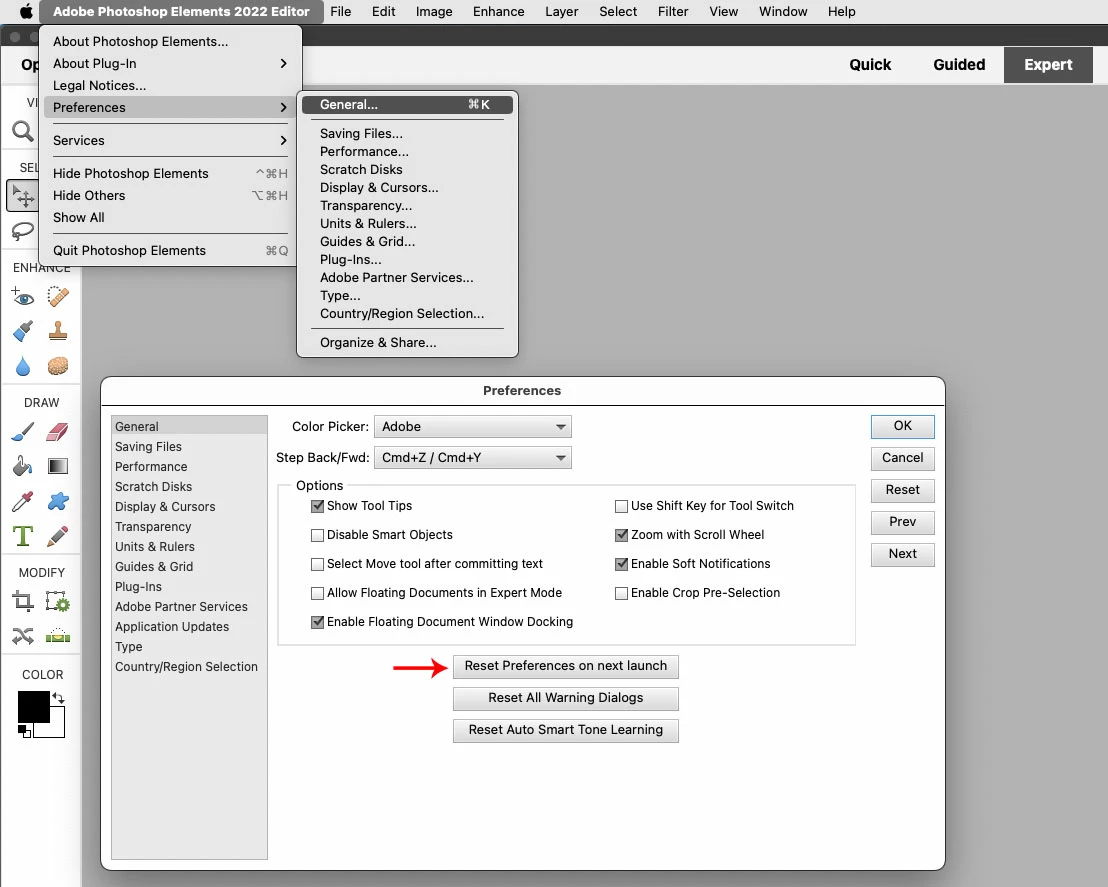This screenshot has height=887, width=1108.
Task: Select the Eraser tool
Action: [58, 431]
